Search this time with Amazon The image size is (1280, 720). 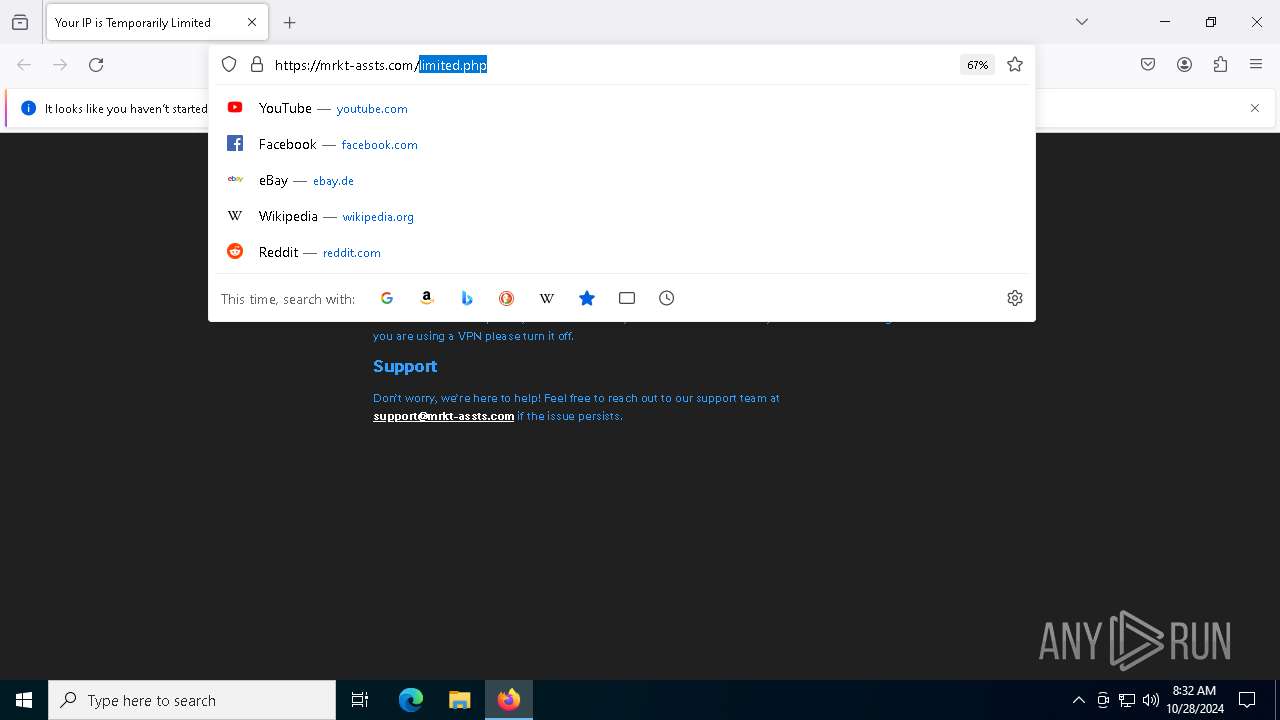pyautogui.click(x=427, y=298)
